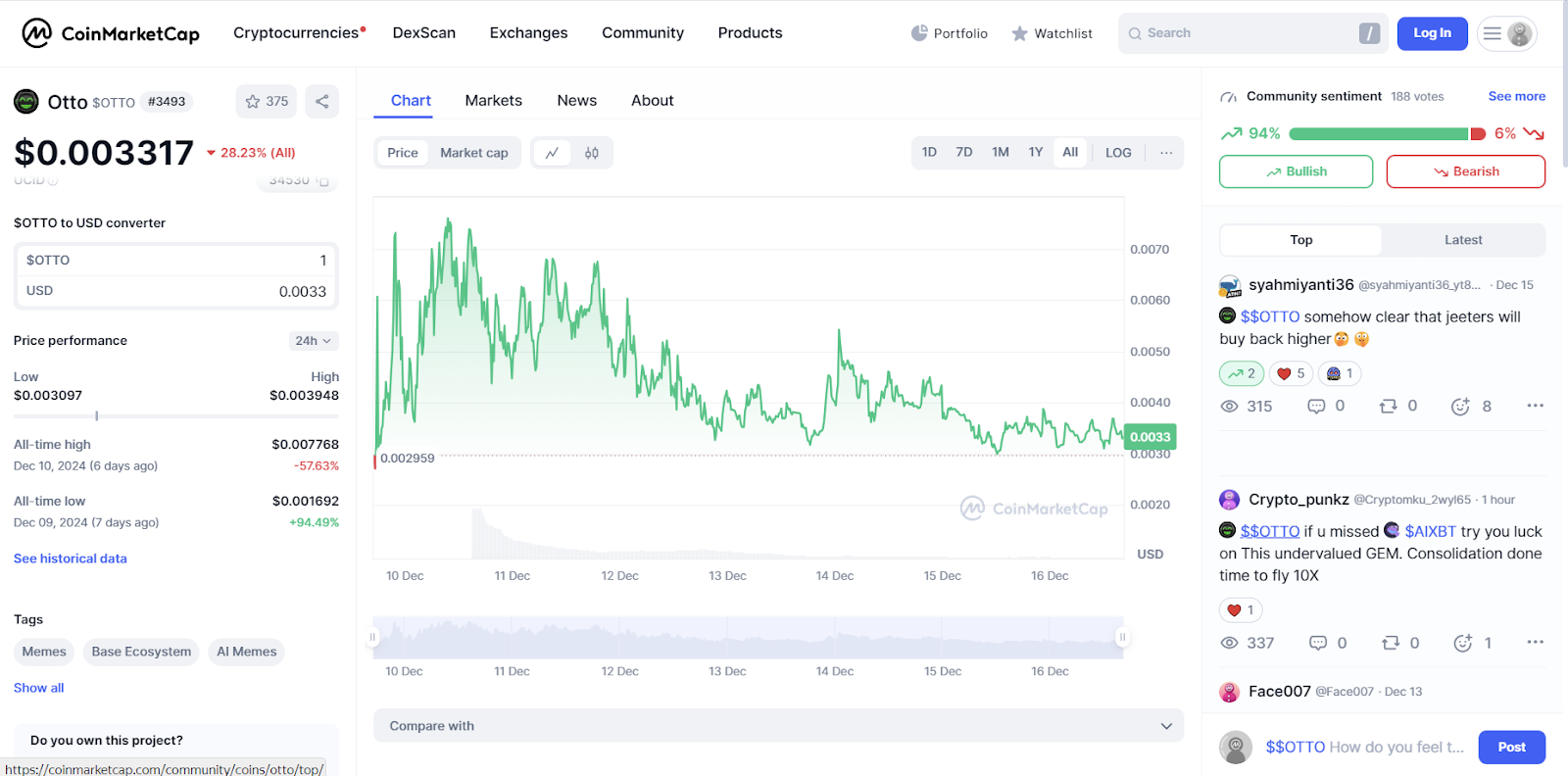
Task: Open more options on Crypto_punkz post
Action: point(1535,643)
